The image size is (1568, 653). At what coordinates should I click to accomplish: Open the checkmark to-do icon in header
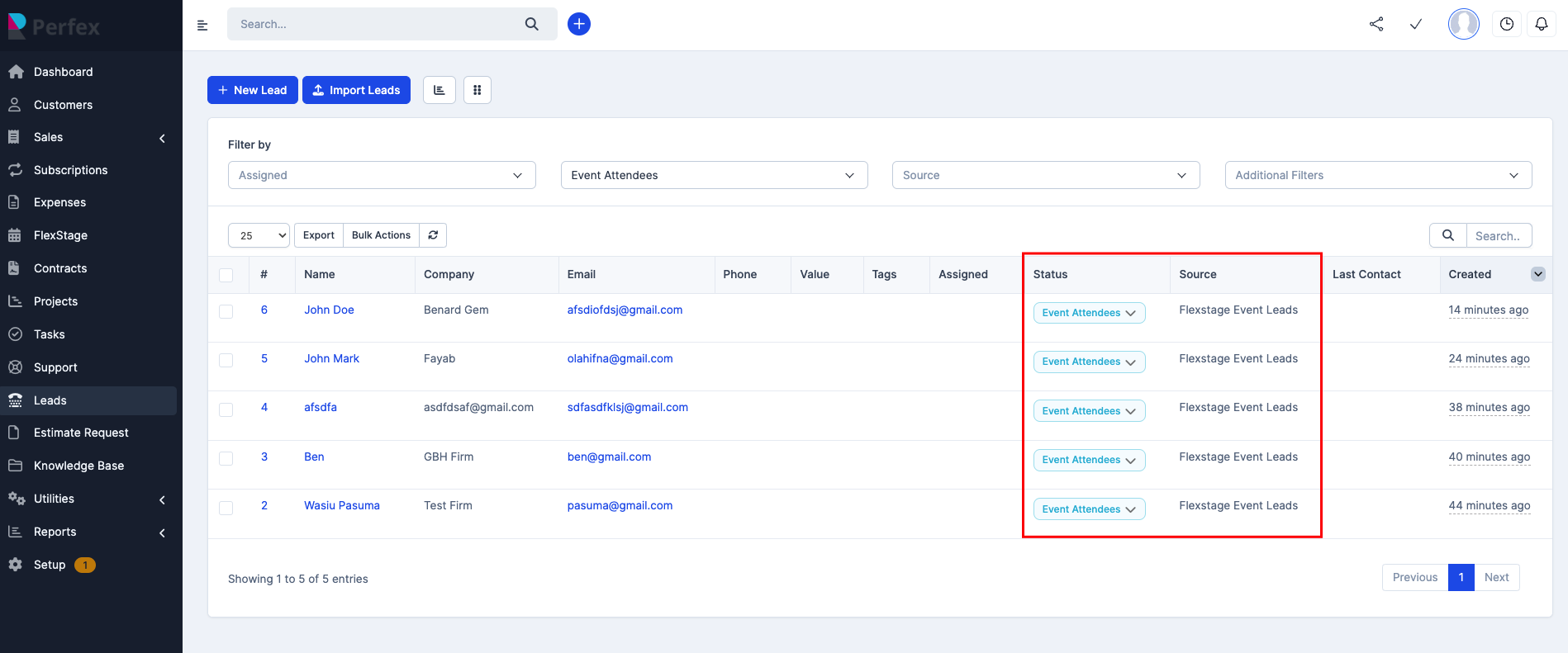[x=1416, y=24]
